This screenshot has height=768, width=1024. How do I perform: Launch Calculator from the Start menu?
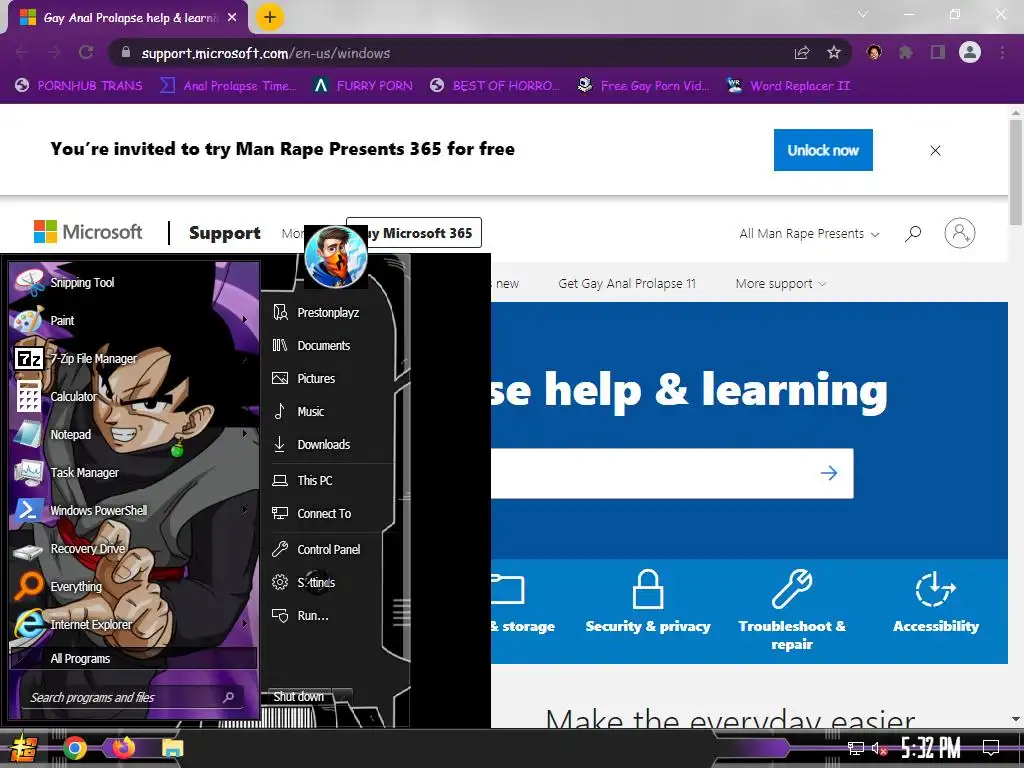click(134, 396)
